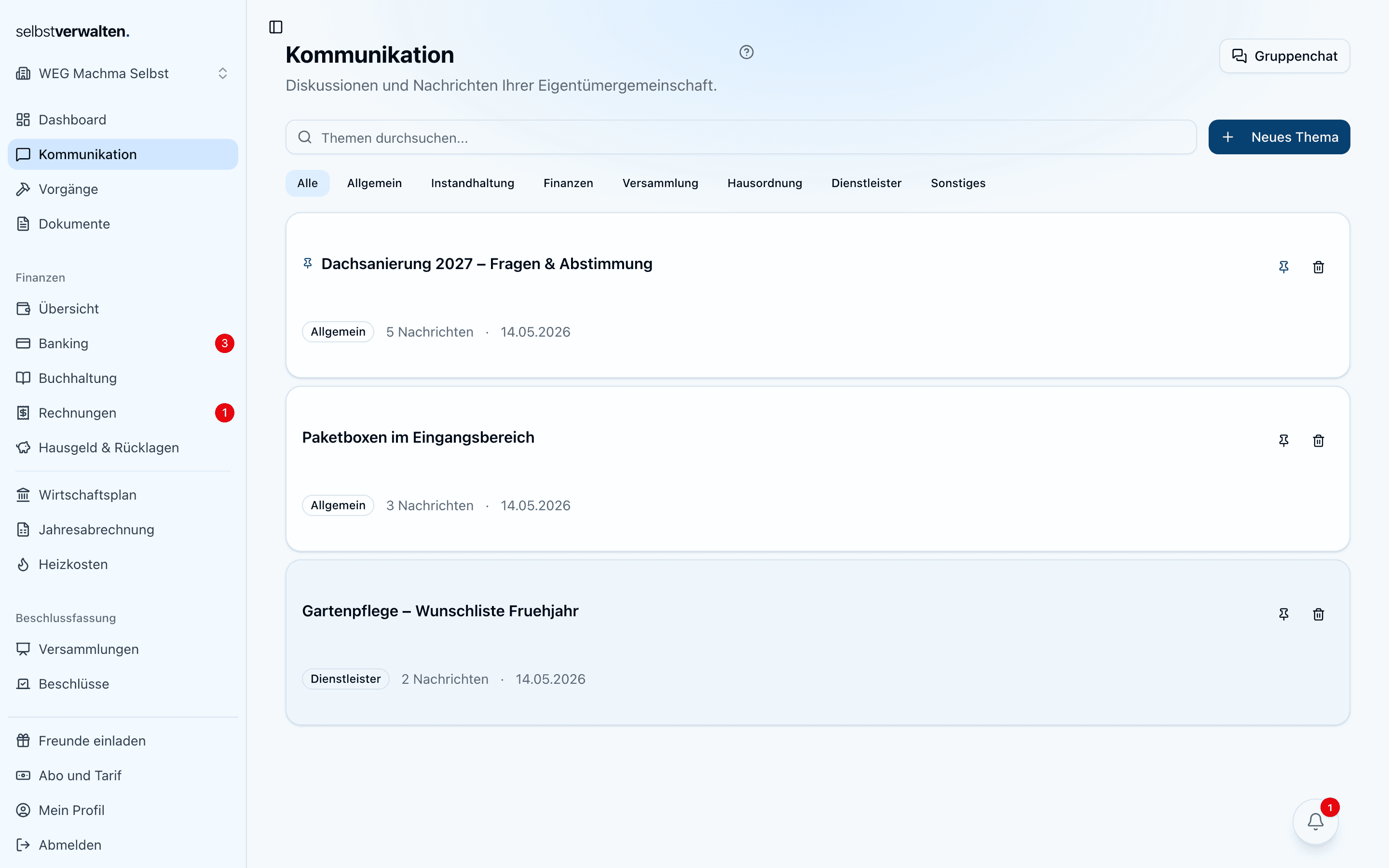This screenshot has height=868, width=1389.
Task: Select Kommunikation in the sidebar
Action: (123, 154)
